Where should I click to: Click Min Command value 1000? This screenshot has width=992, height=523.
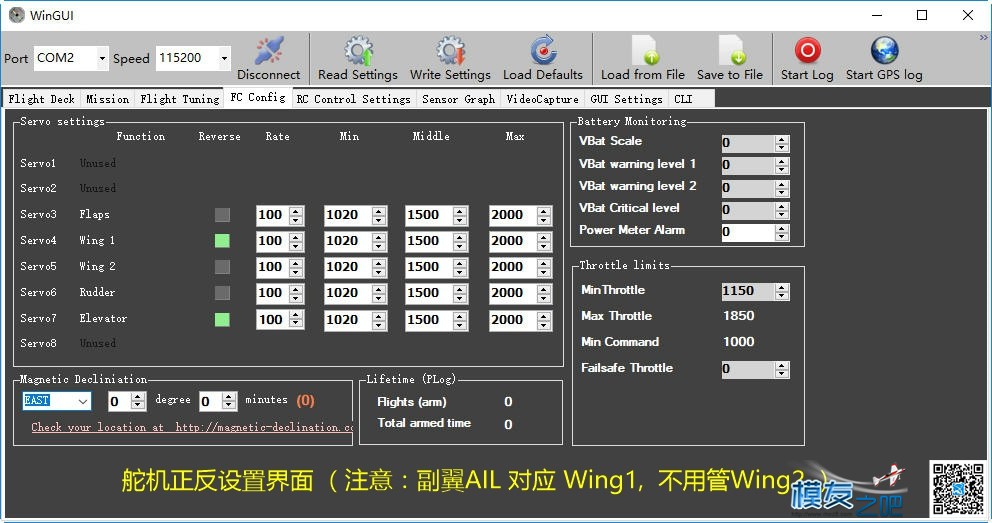coord(738,341)
